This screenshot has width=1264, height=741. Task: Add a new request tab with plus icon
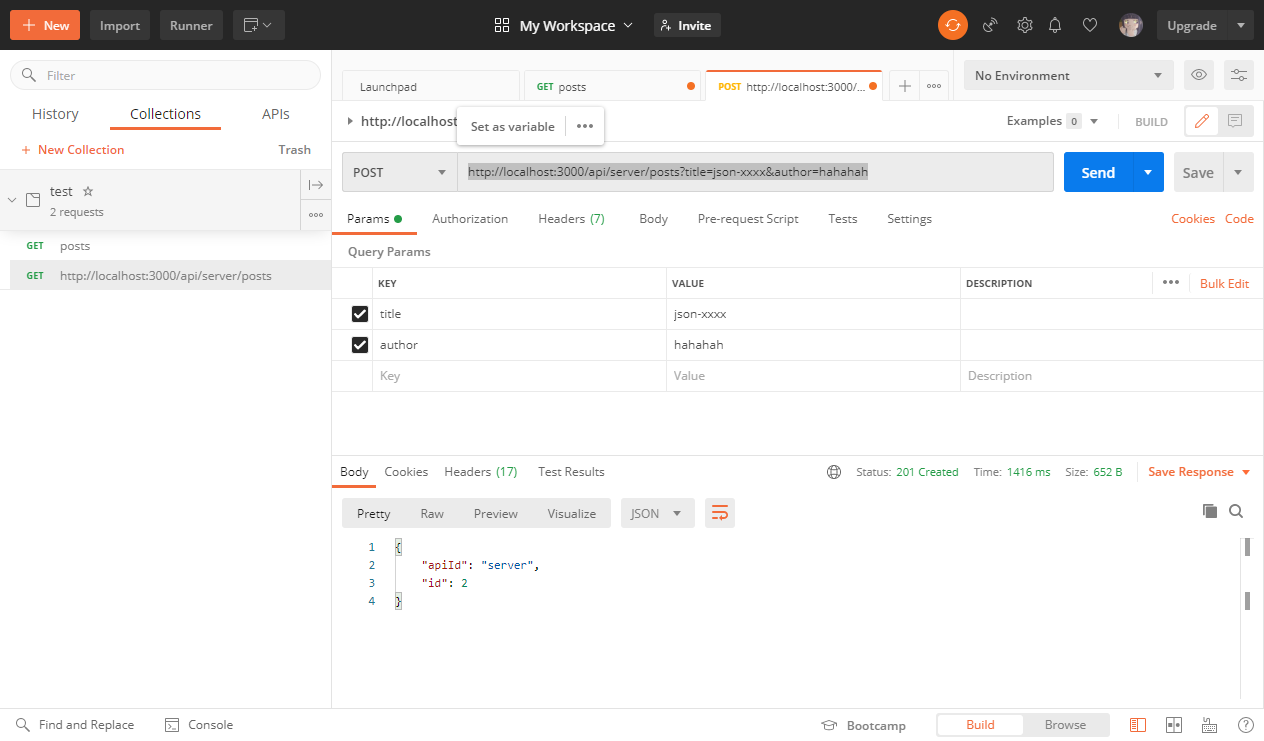904,86
